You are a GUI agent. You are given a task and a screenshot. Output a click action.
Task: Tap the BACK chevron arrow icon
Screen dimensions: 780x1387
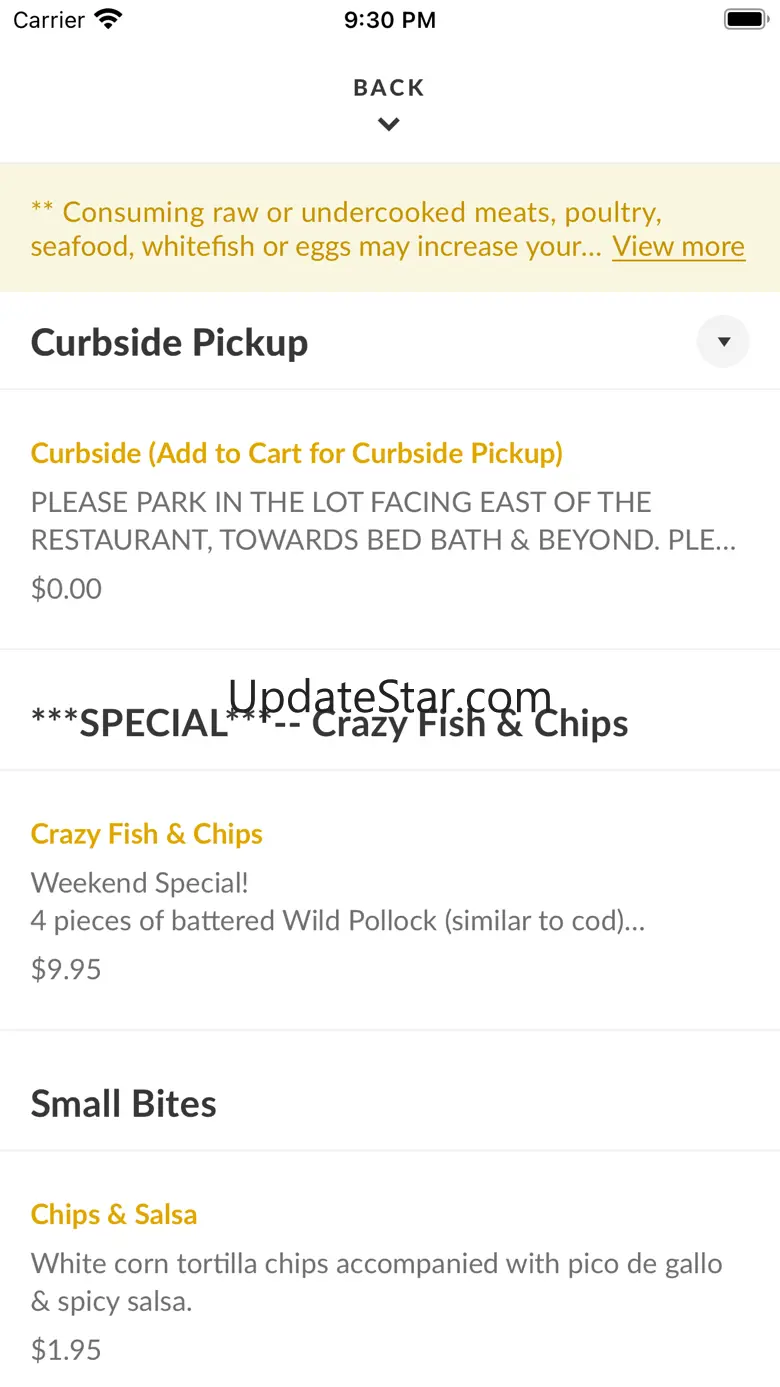(x=389, y=125)
